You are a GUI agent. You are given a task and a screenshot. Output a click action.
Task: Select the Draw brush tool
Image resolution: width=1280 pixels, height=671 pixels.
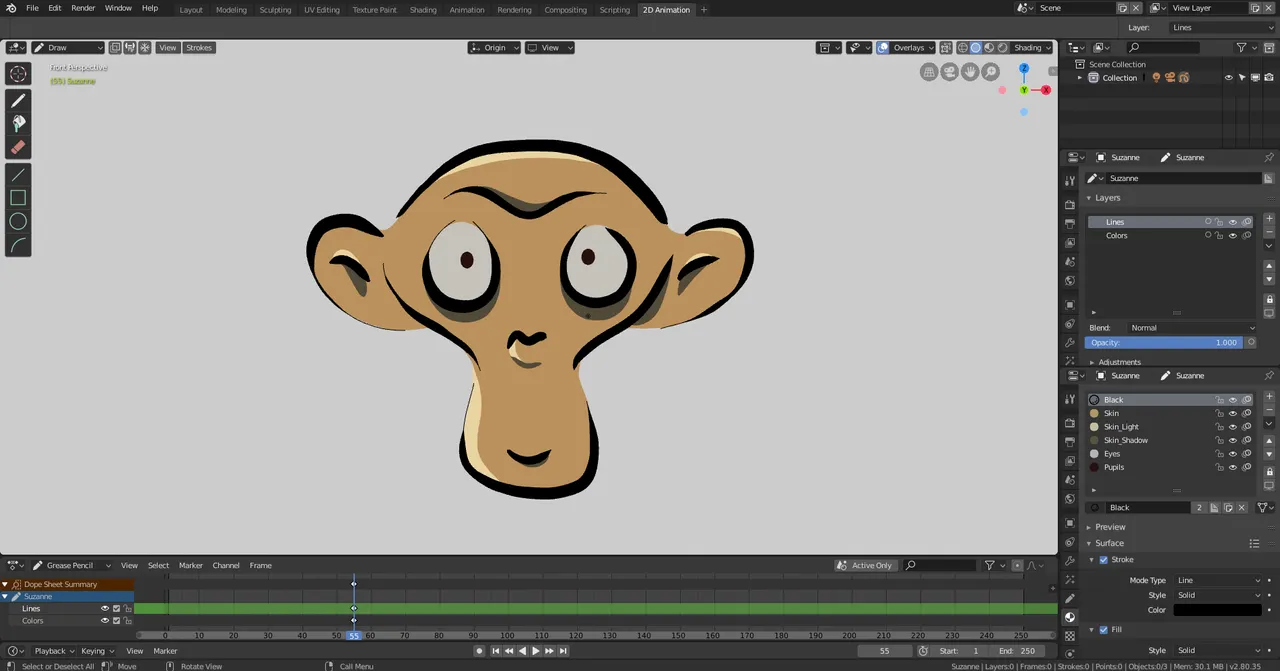[18, 100]
